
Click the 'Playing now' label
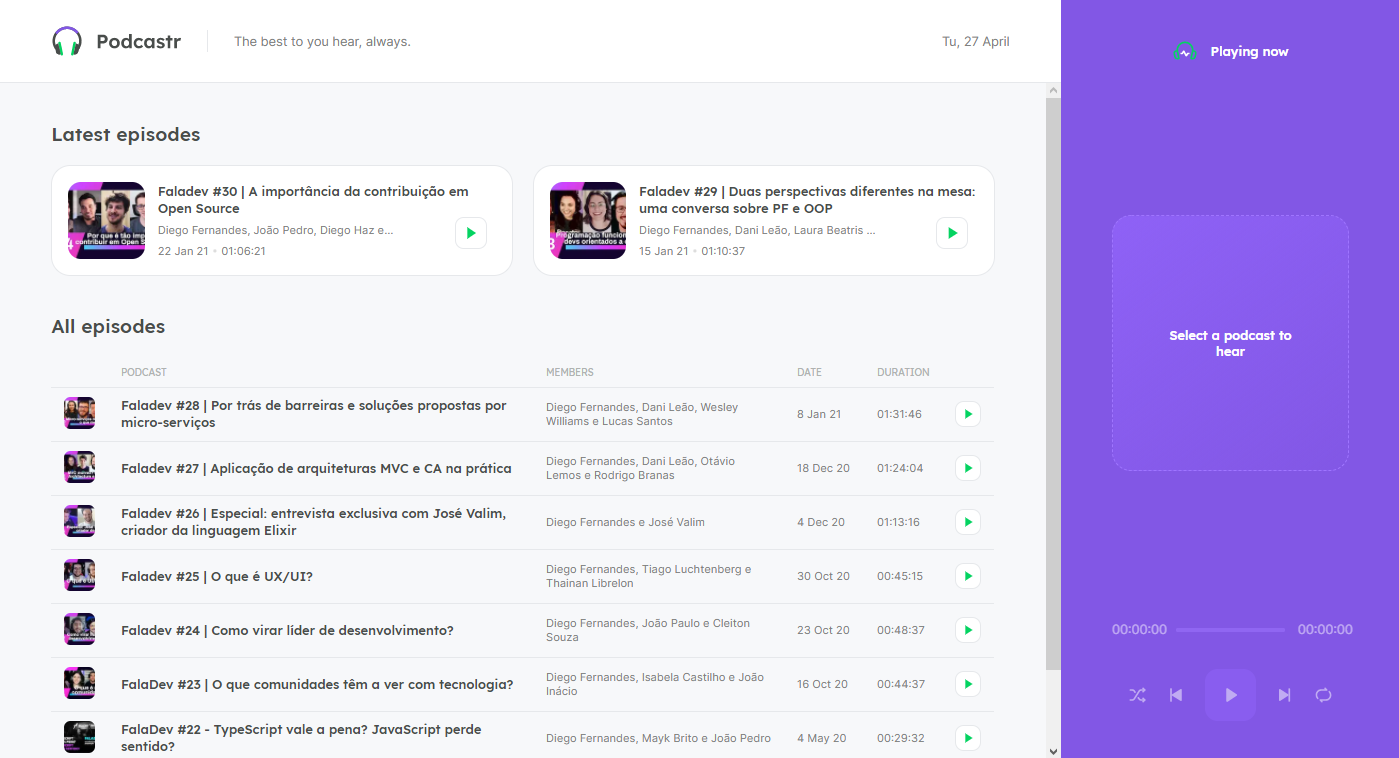pos(1249,51)
